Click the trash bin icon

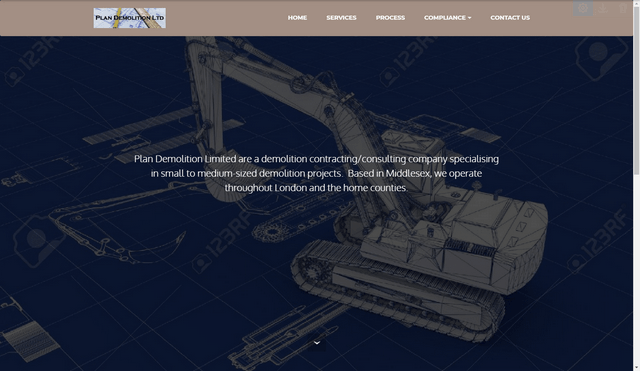point(622,8)
